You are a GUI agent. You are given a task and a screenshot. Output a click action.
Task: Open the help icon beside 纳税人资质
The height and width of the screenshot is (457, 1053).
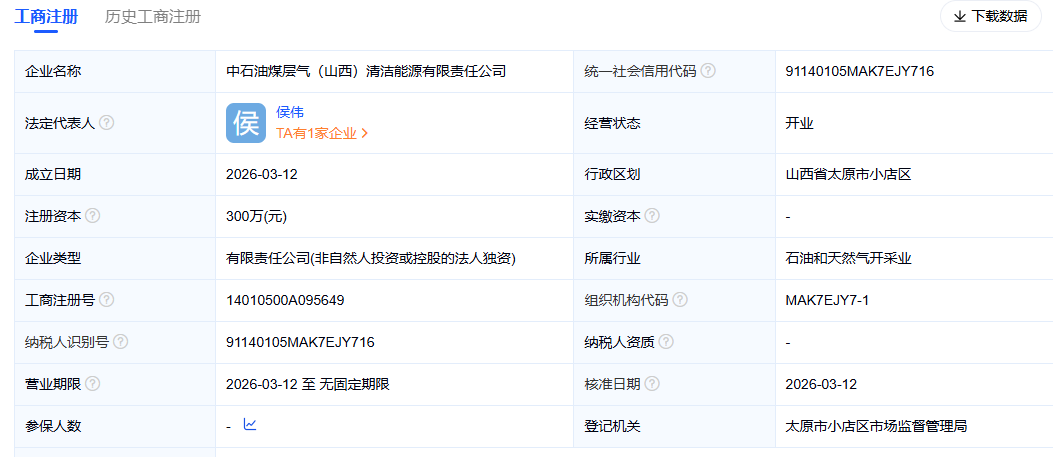pos(666,342)
